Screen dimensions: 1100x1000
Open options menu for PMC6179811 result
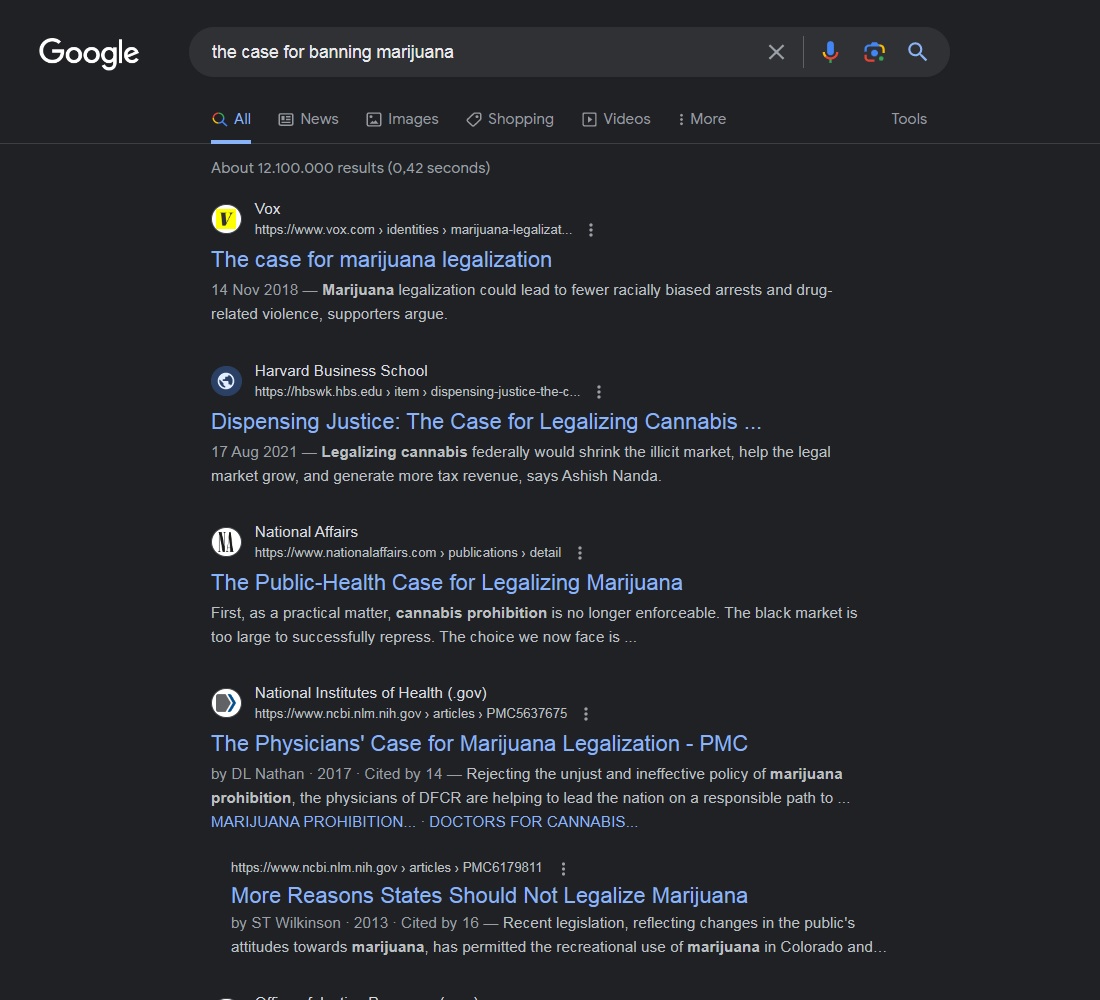point(563,868)
